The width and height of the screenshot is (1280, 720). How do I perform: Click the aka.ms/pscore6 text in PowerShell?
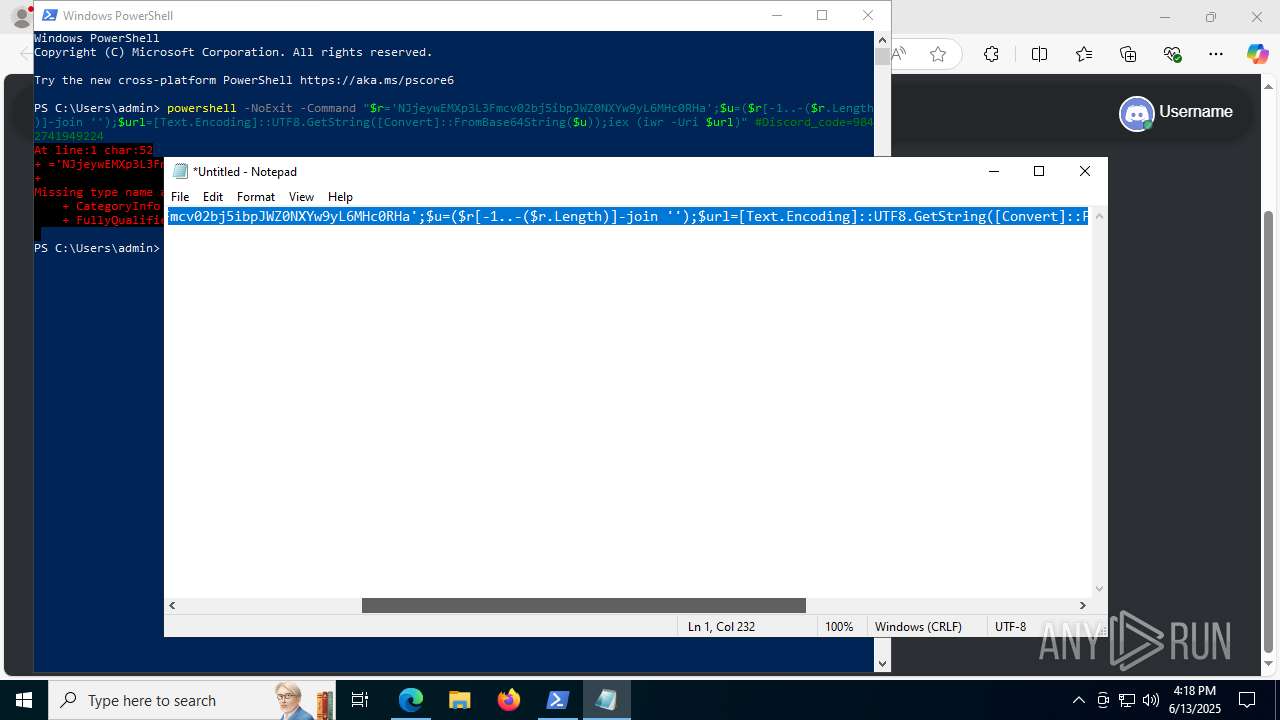tap(377, 80)
